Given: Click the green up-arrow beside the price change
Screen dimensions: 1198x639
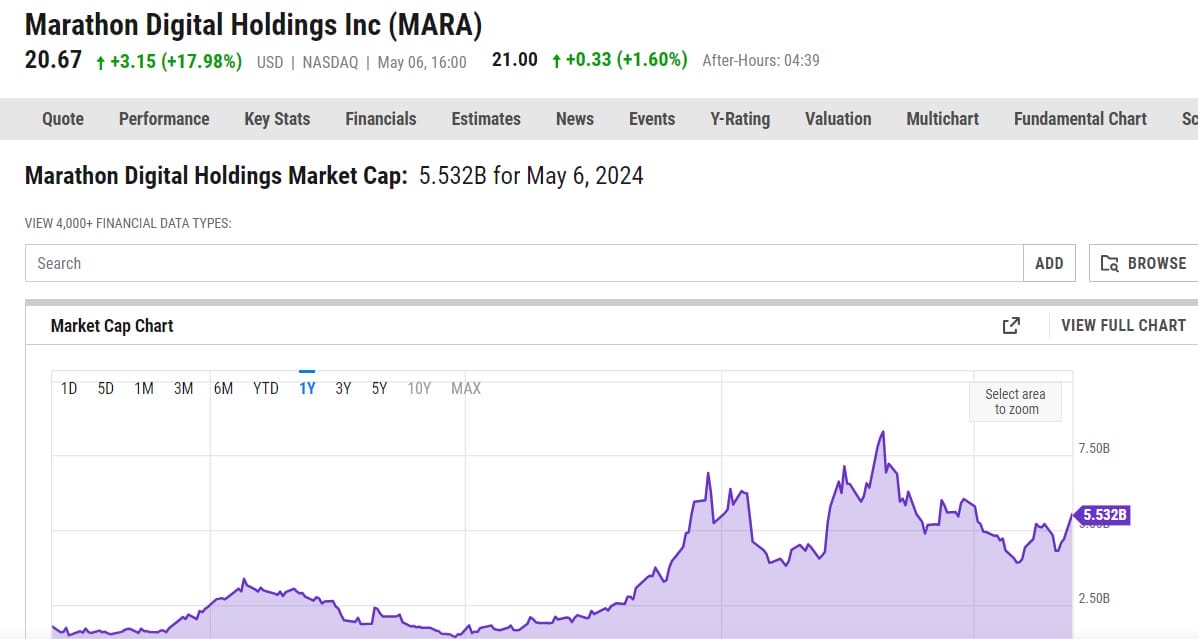Looking at the screenshot, I should (x=98, y=60).
